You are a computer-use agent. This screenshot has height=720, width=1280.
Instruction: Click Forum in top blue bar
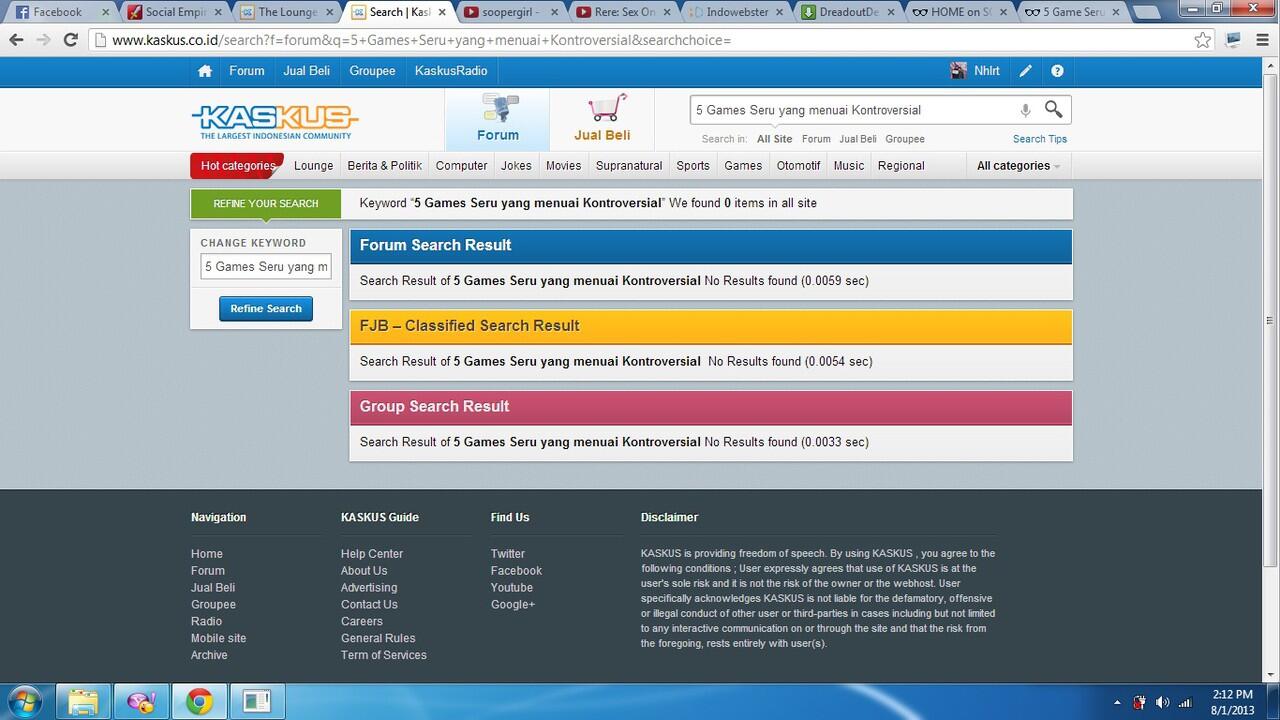click(x=247, y=71)
